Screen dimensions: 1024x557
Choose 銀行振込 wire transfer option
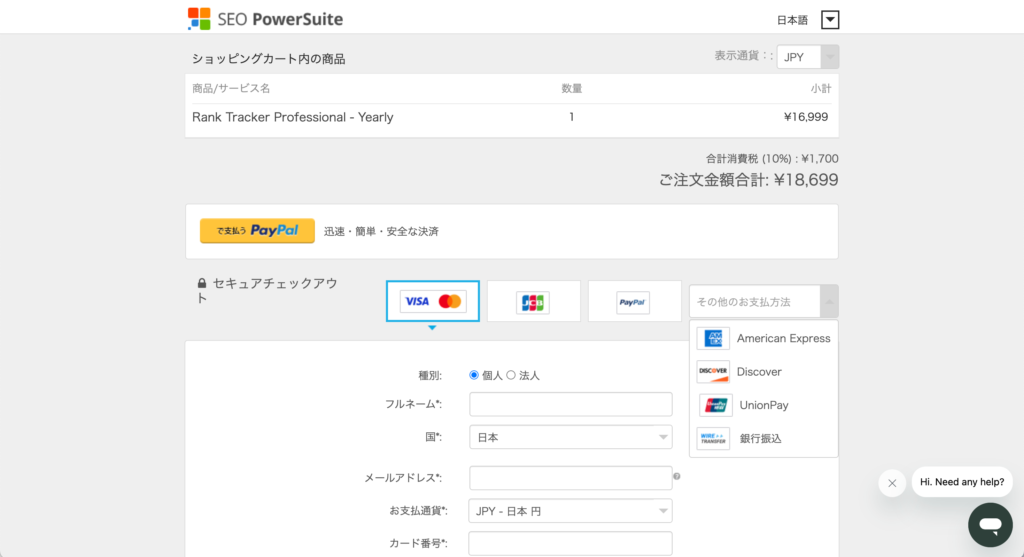point(763,438)
